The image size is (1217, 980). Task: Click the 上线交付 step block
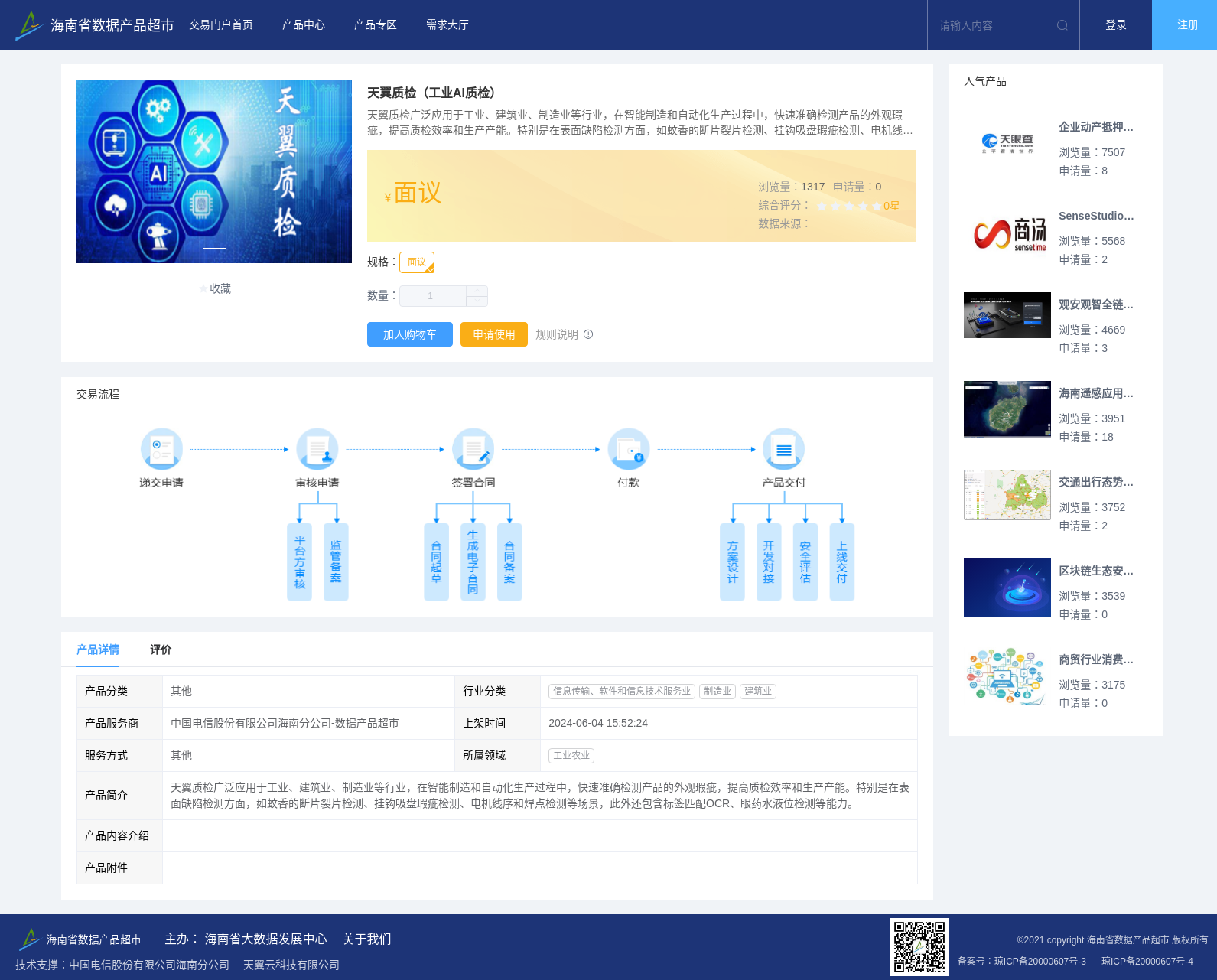coord(842,562)
